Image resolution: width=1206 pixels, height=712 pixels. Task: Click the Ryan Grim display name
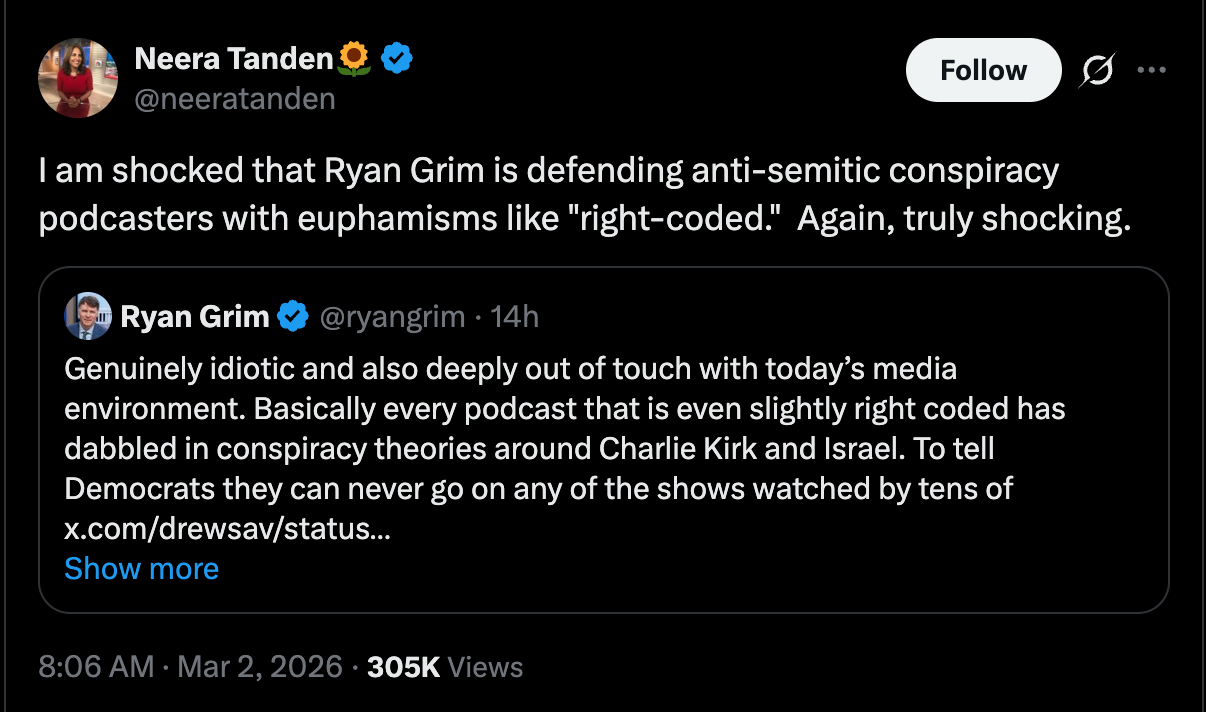[x=195, y=317]
